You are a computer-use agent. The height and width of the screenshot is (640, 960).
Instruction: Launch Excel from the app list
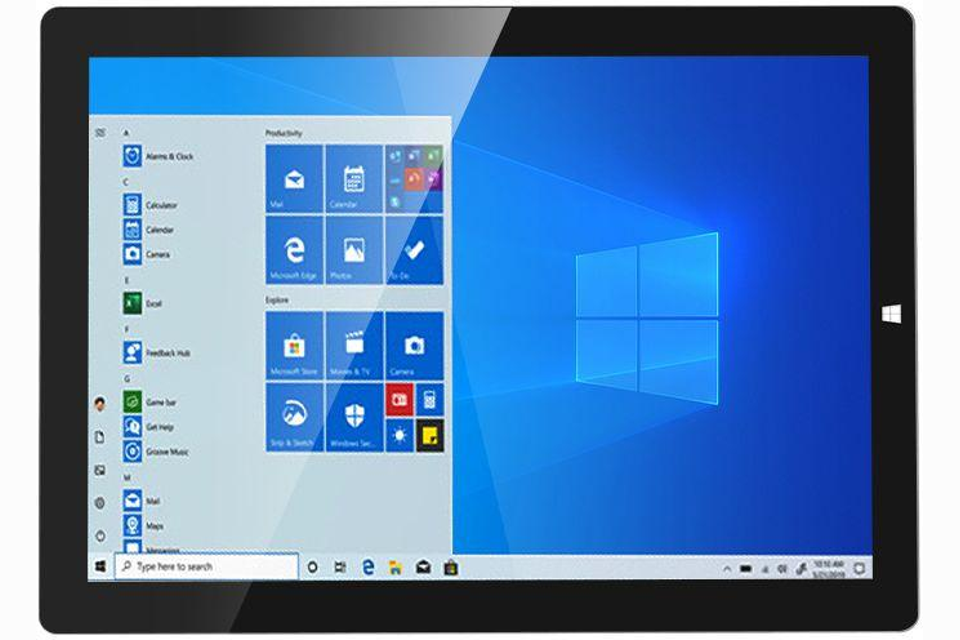click(143, 303)
